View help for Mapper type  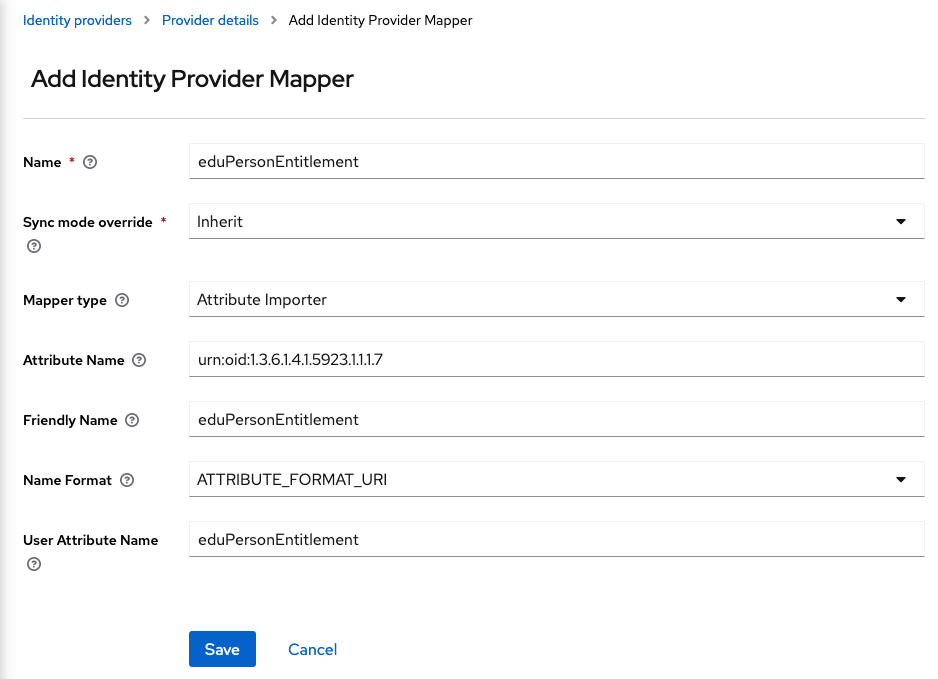coord(121,300)
